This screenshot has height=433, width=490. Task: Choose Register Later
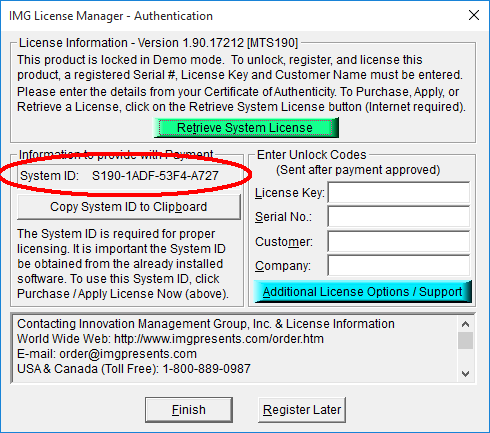point(302,410)
